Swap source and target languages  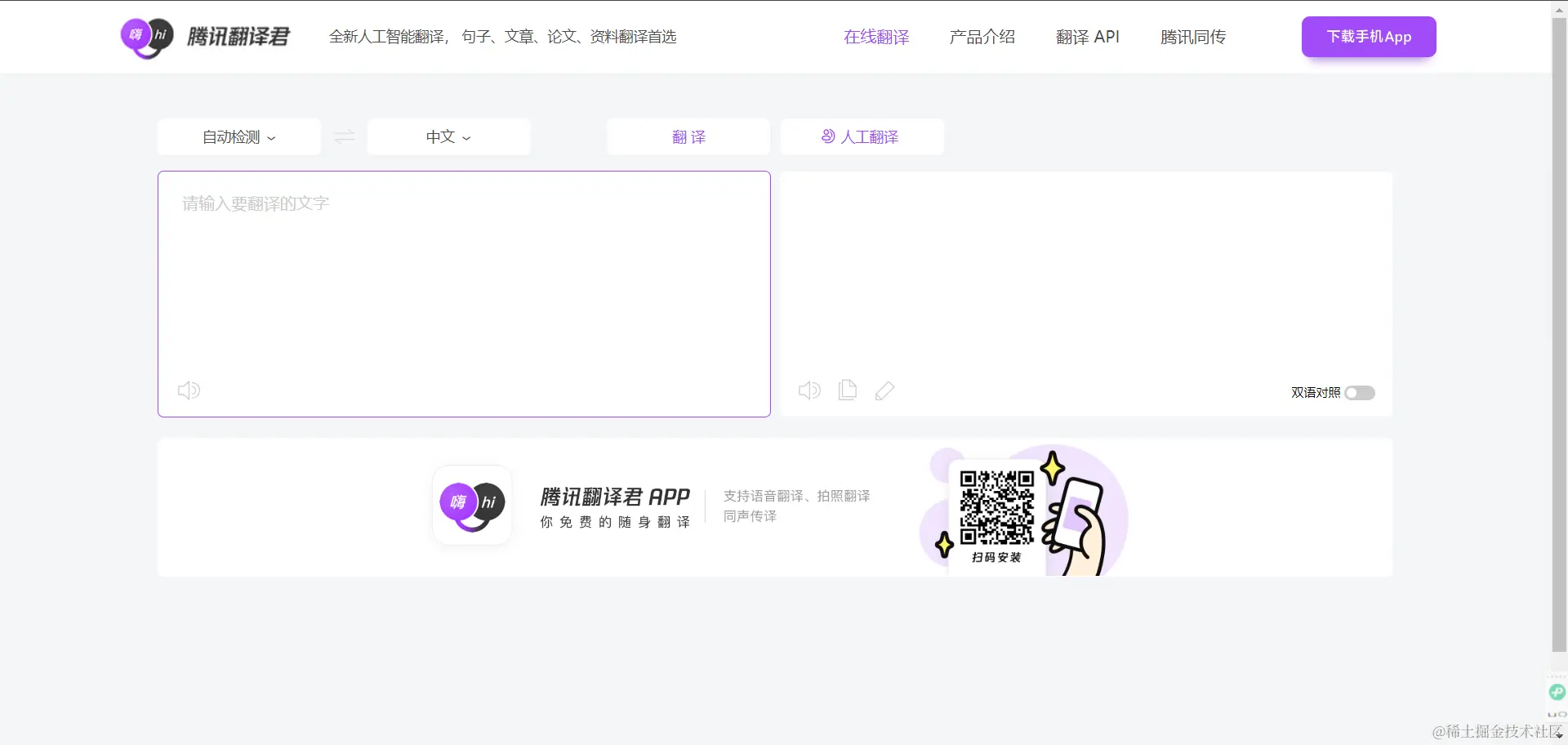345,136
